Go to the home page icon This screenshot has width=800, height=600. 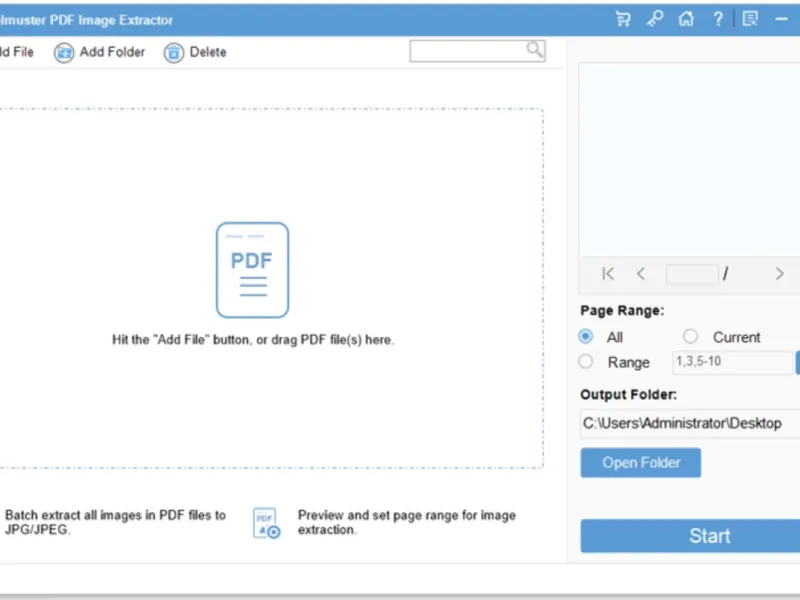click(x=686, y=19)
